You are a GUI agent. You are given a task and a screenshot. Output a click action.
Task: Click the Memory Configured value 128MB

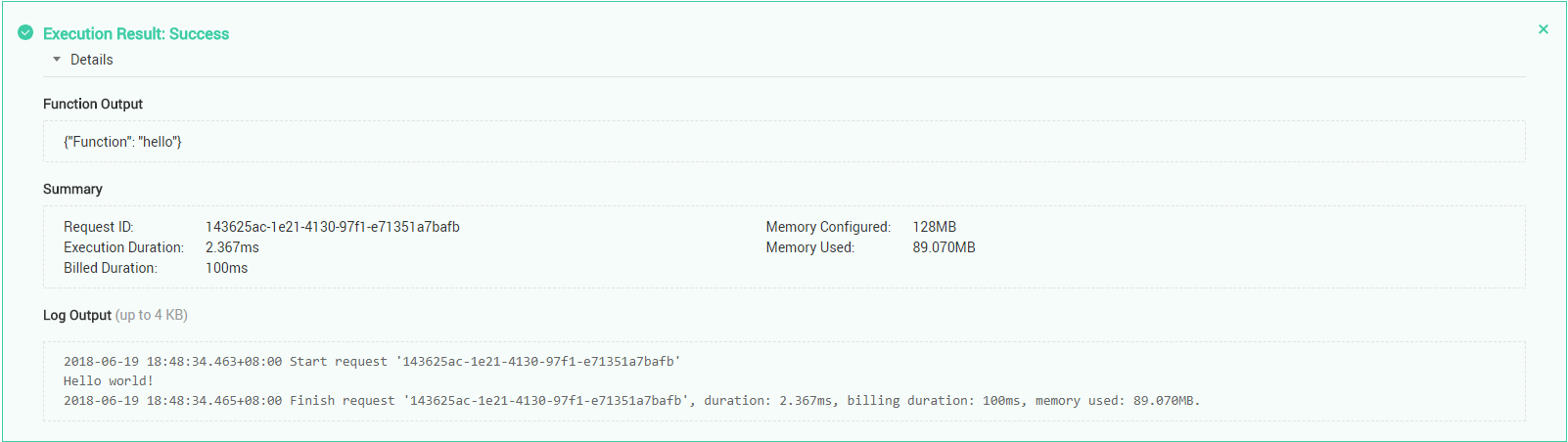(x=934, y=227)
